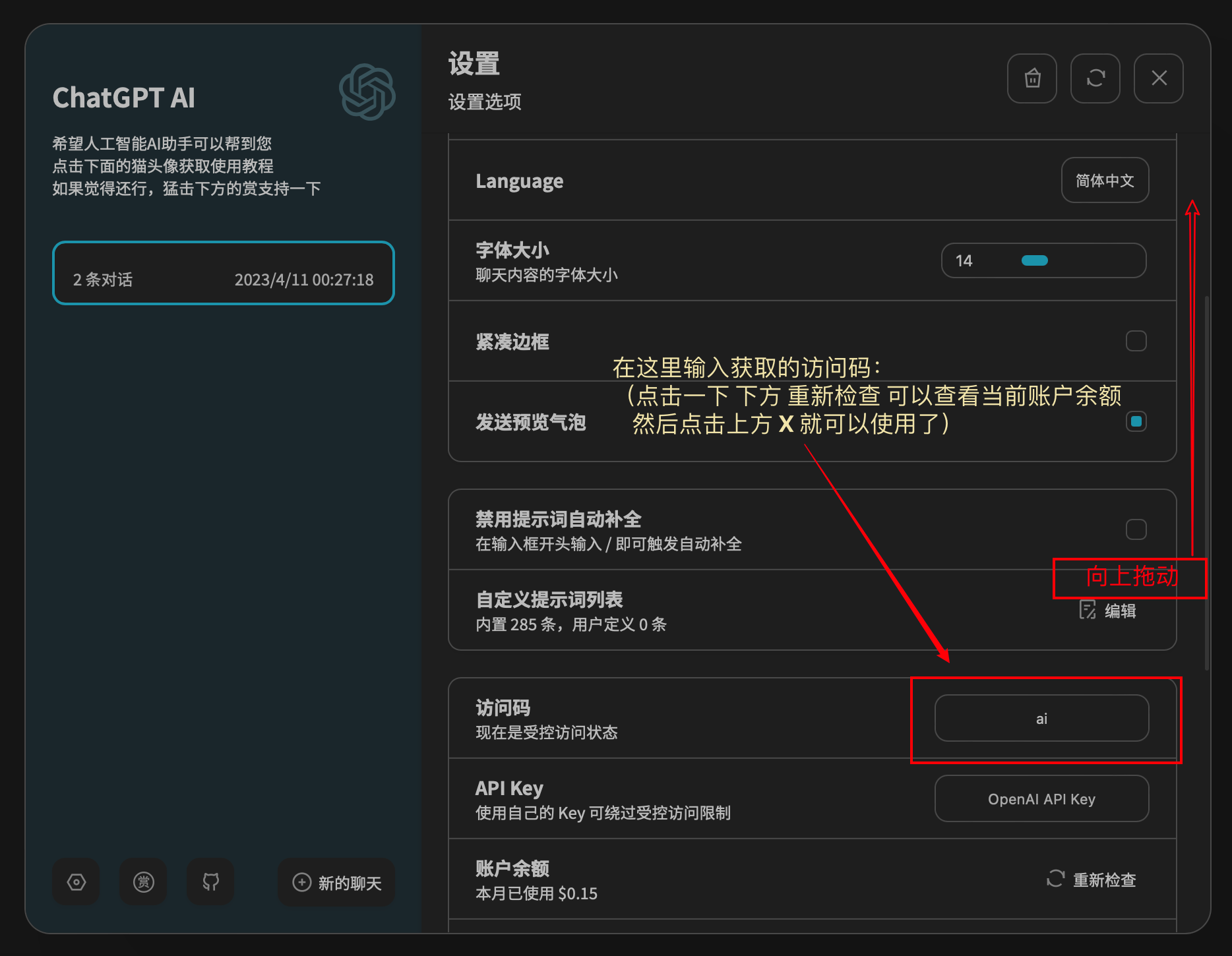1232x956 pixels.
Task: Click the 赏 reward icon button
Action: coord(143,882)
